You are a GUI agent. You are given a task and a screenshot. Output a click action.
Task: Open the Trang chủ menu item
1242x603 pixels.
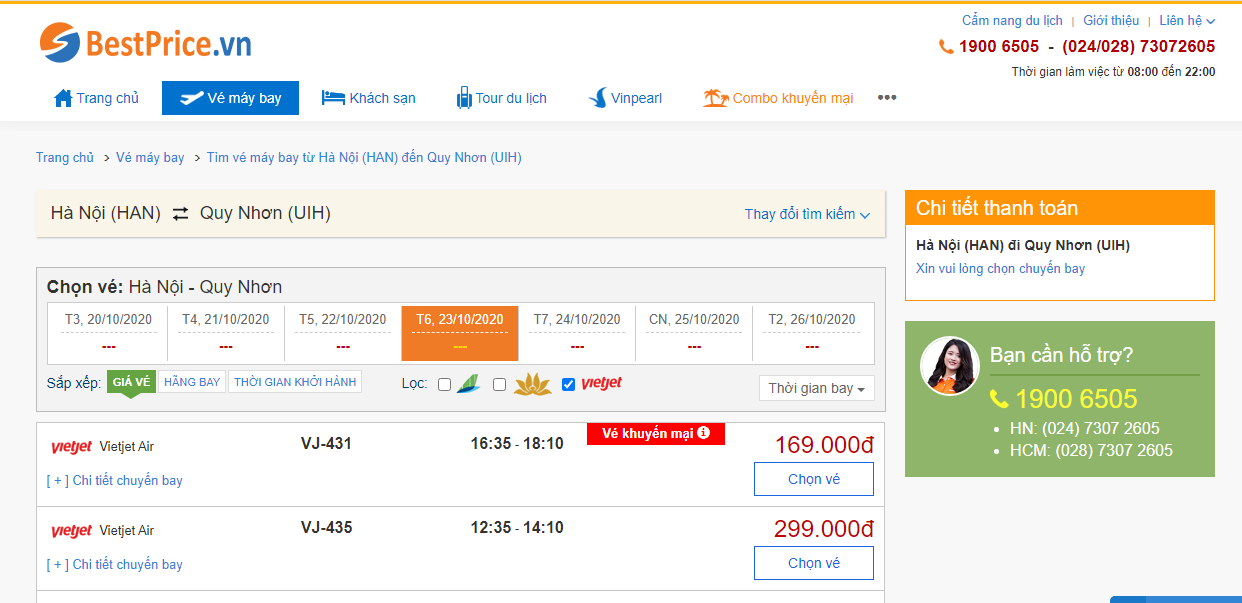click(96, 98)
